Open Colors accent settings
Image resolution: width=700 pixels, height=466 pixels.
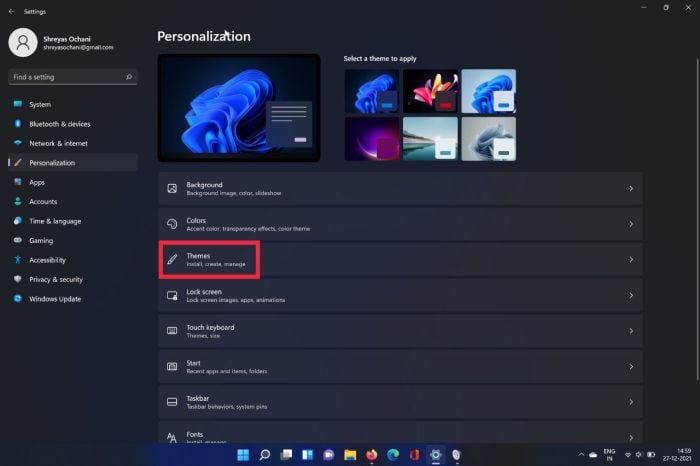pos(400,224)
